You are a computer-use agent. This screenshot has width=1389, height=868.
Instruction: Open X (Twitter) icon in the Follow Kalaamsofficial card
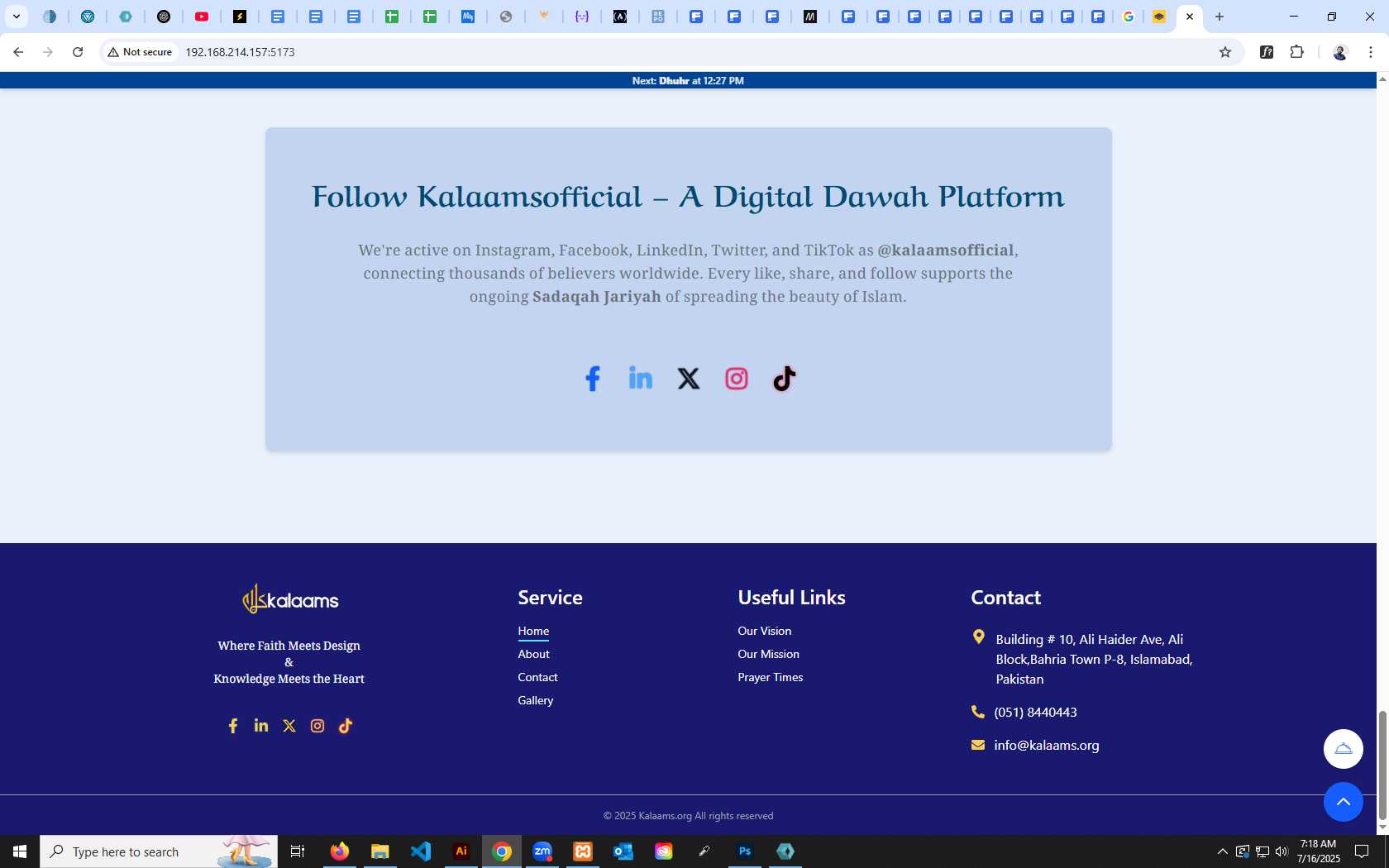(x=689, y=379)
